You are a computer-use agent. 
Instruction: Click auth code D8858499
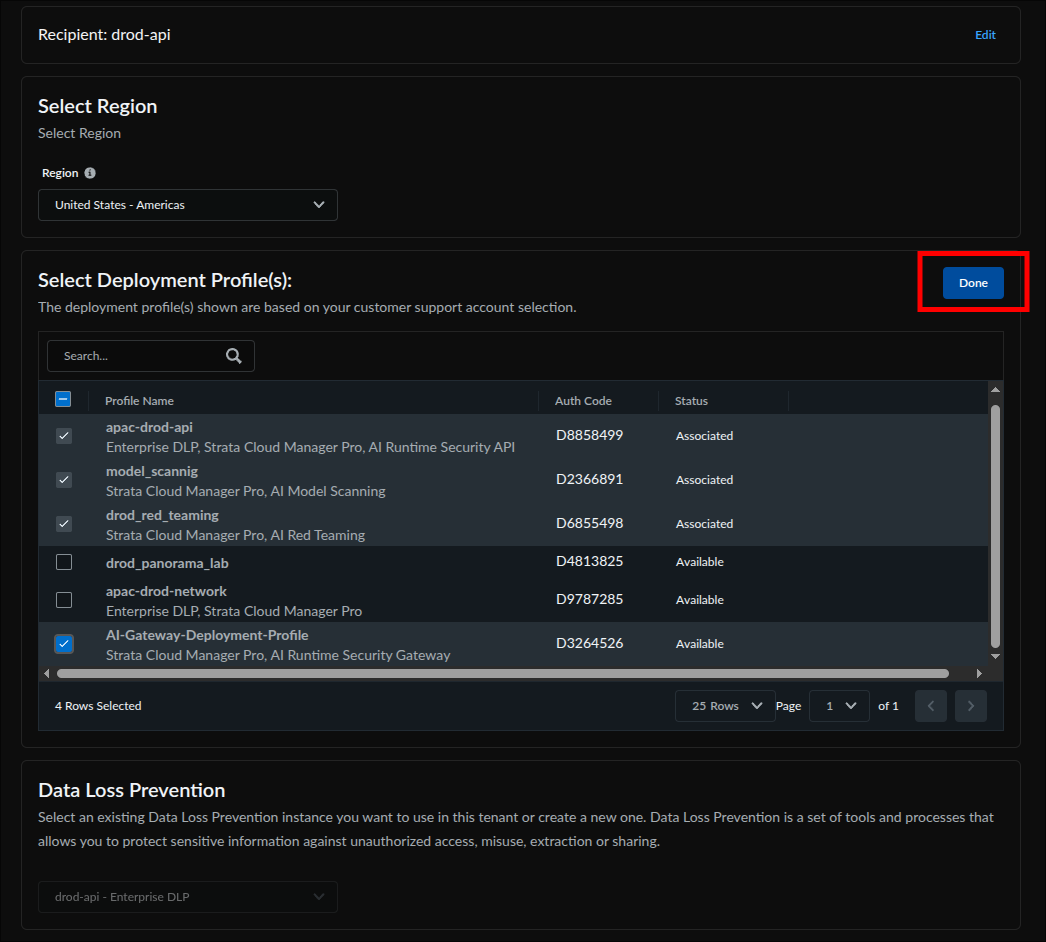click(x=590, y=435)
